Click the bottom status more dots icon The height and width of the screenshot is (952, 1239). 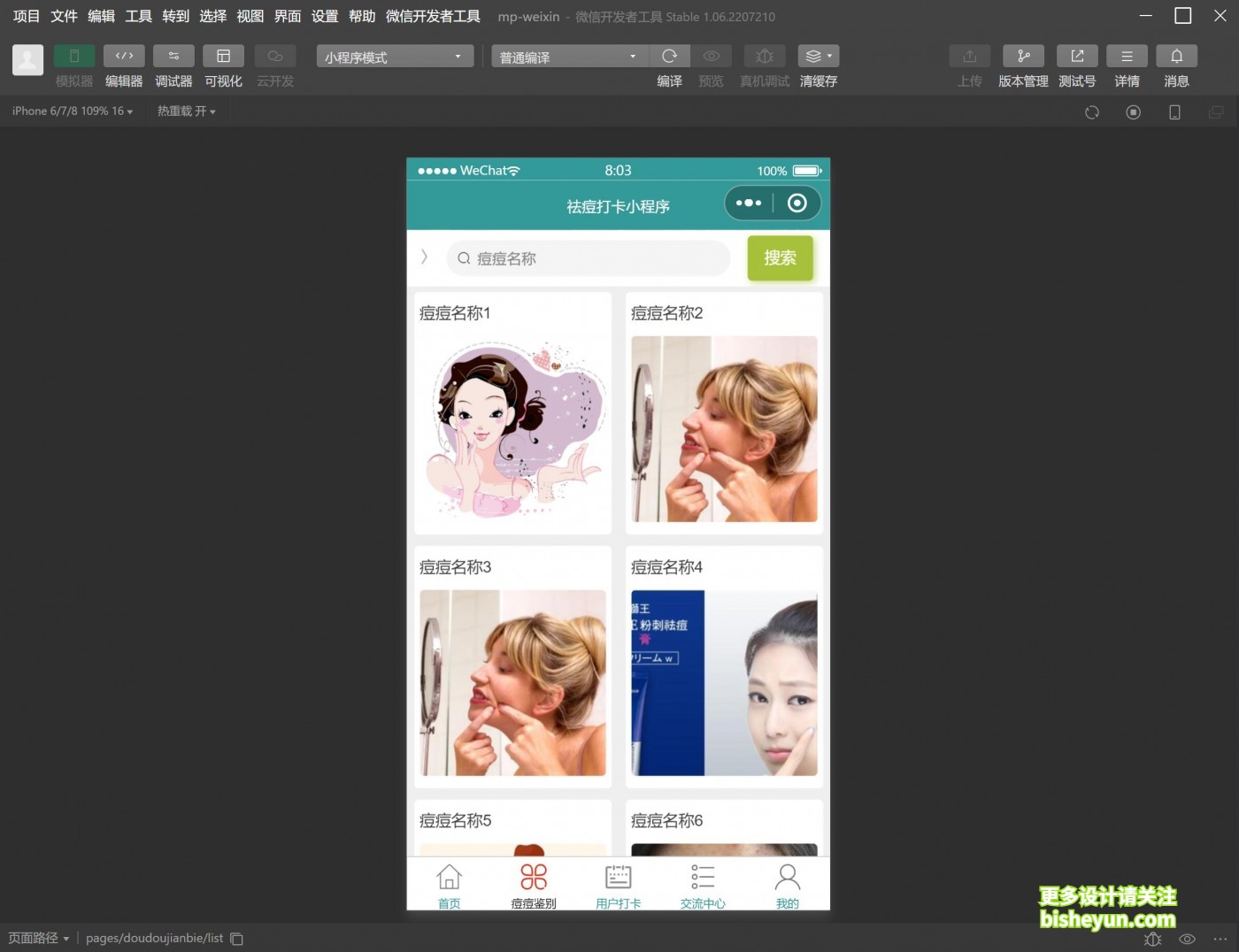point(1220,939)
